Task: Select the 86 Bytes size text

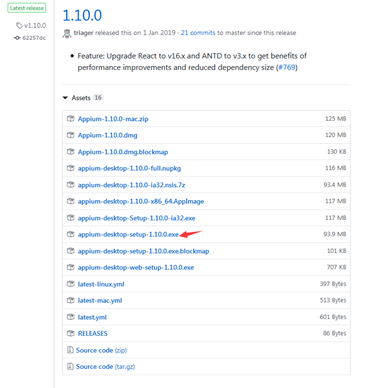Action: (335, 333)
